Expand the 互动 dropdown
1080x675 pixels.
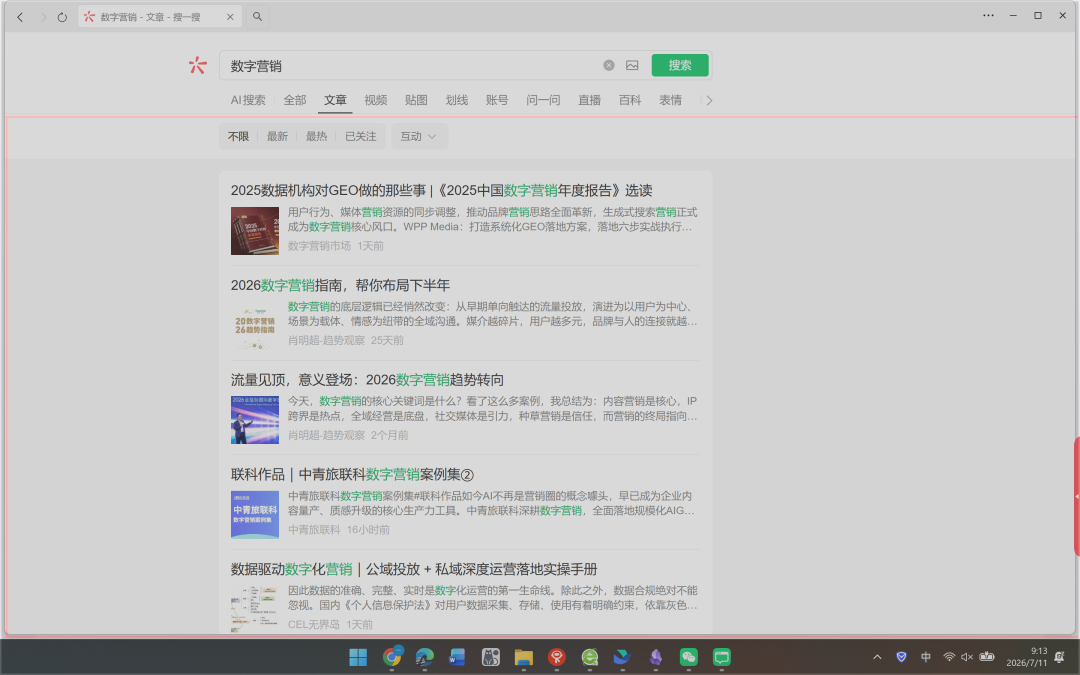tap(419, 136)
